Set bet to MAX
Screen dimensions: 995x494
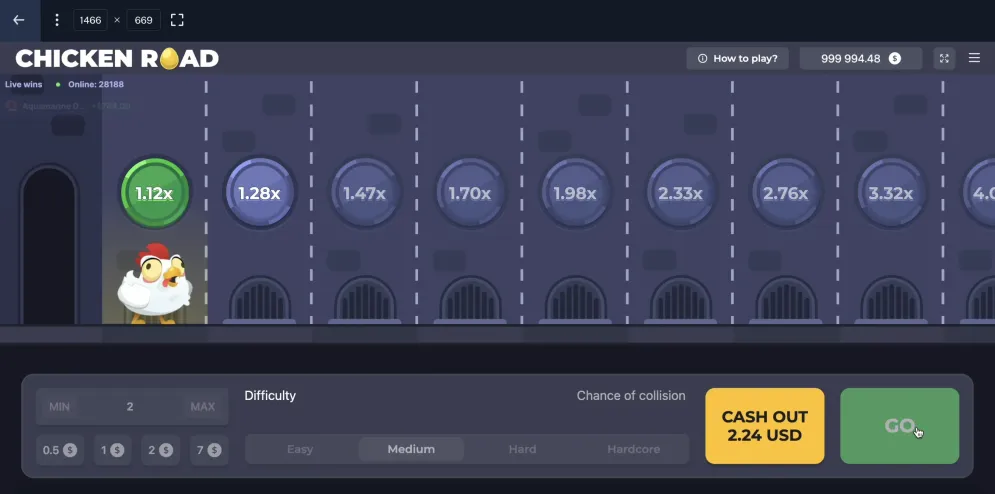pos(202,406)
